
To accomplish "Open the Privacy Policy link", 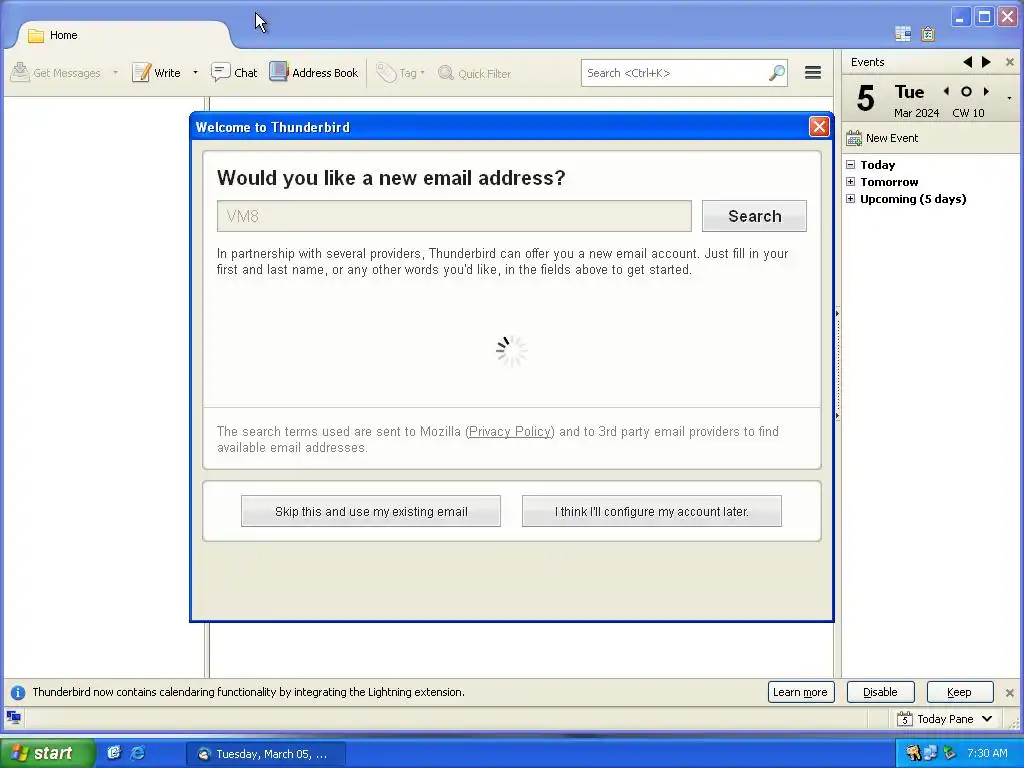I will [510, 432].
